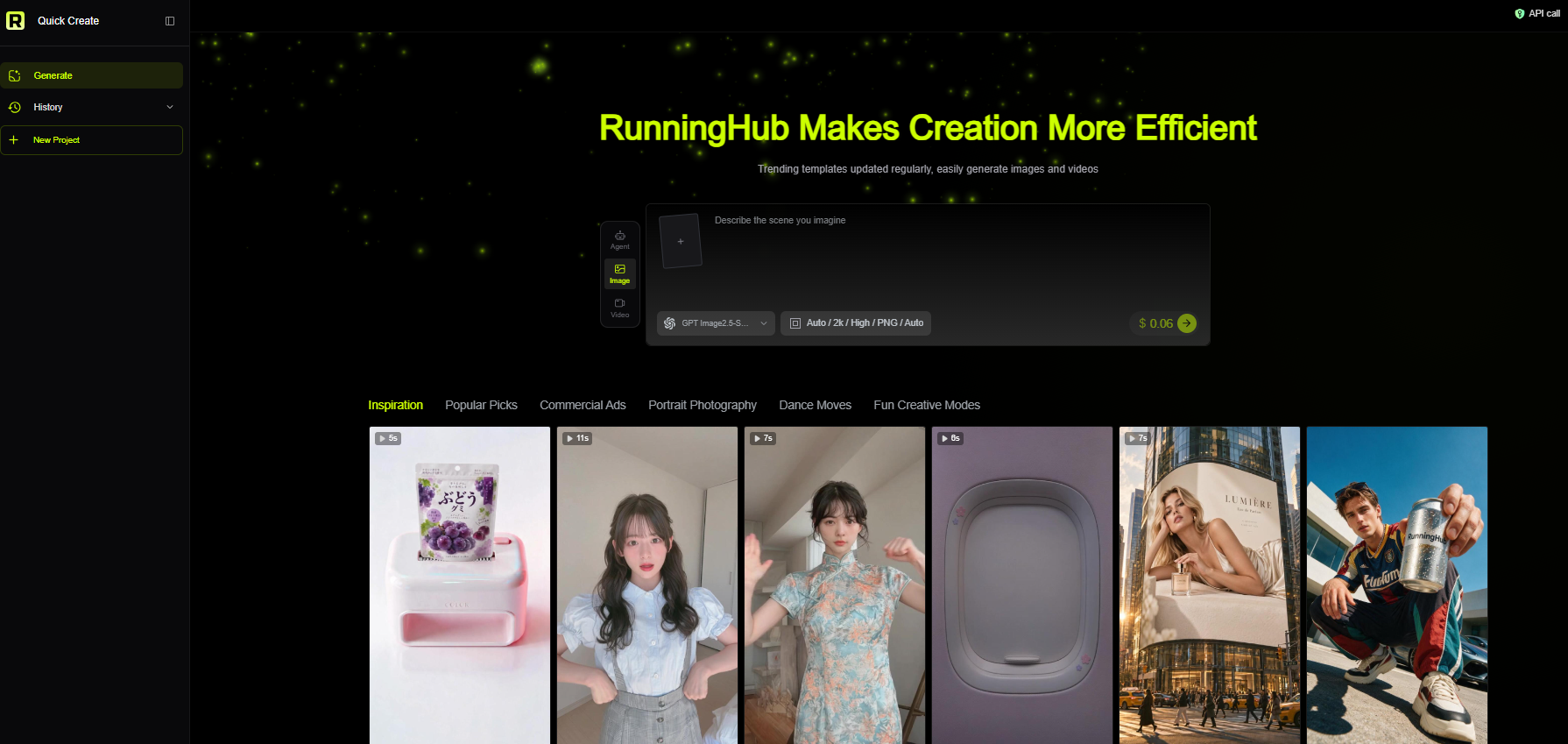Open Auto / 2k / High settings selector
Image resolution: width=1568 pixels, height=744 pixels.
click(856, 323)
